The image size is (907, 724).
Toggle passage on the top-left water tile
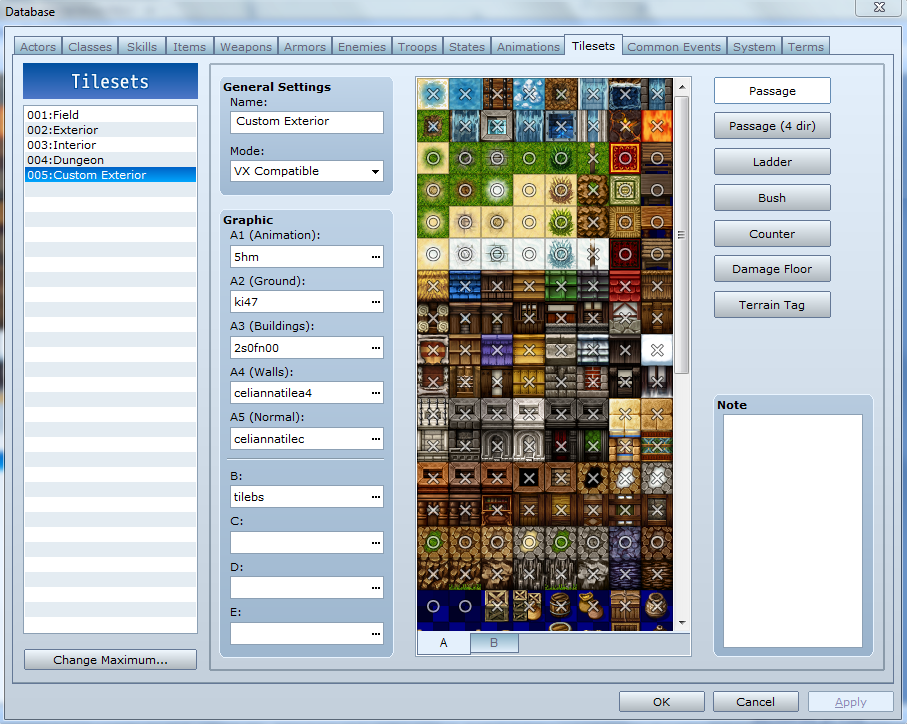(x=433, y=94)
